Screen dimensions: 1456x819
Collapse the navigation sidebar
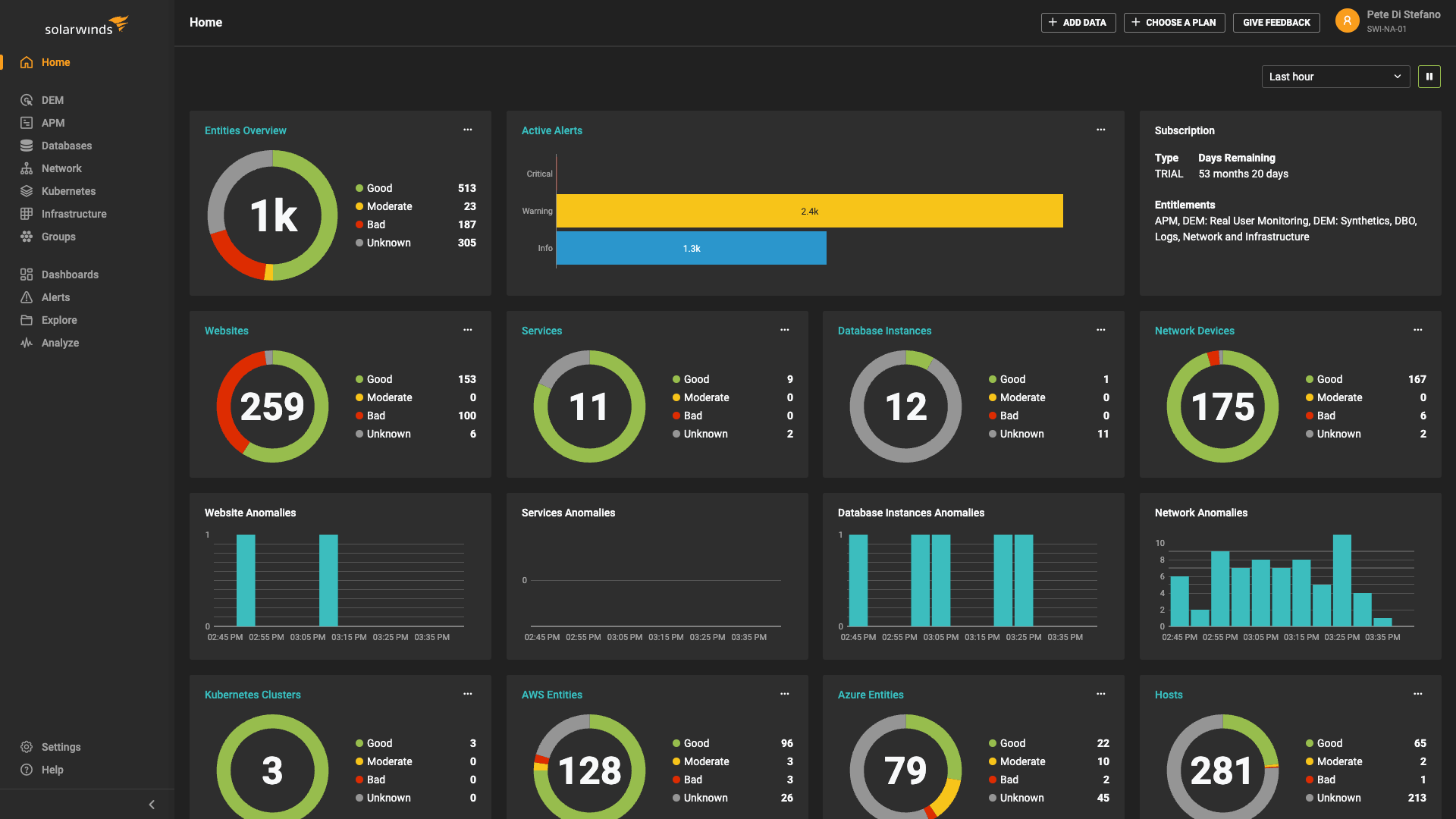[x=151, y=804]
